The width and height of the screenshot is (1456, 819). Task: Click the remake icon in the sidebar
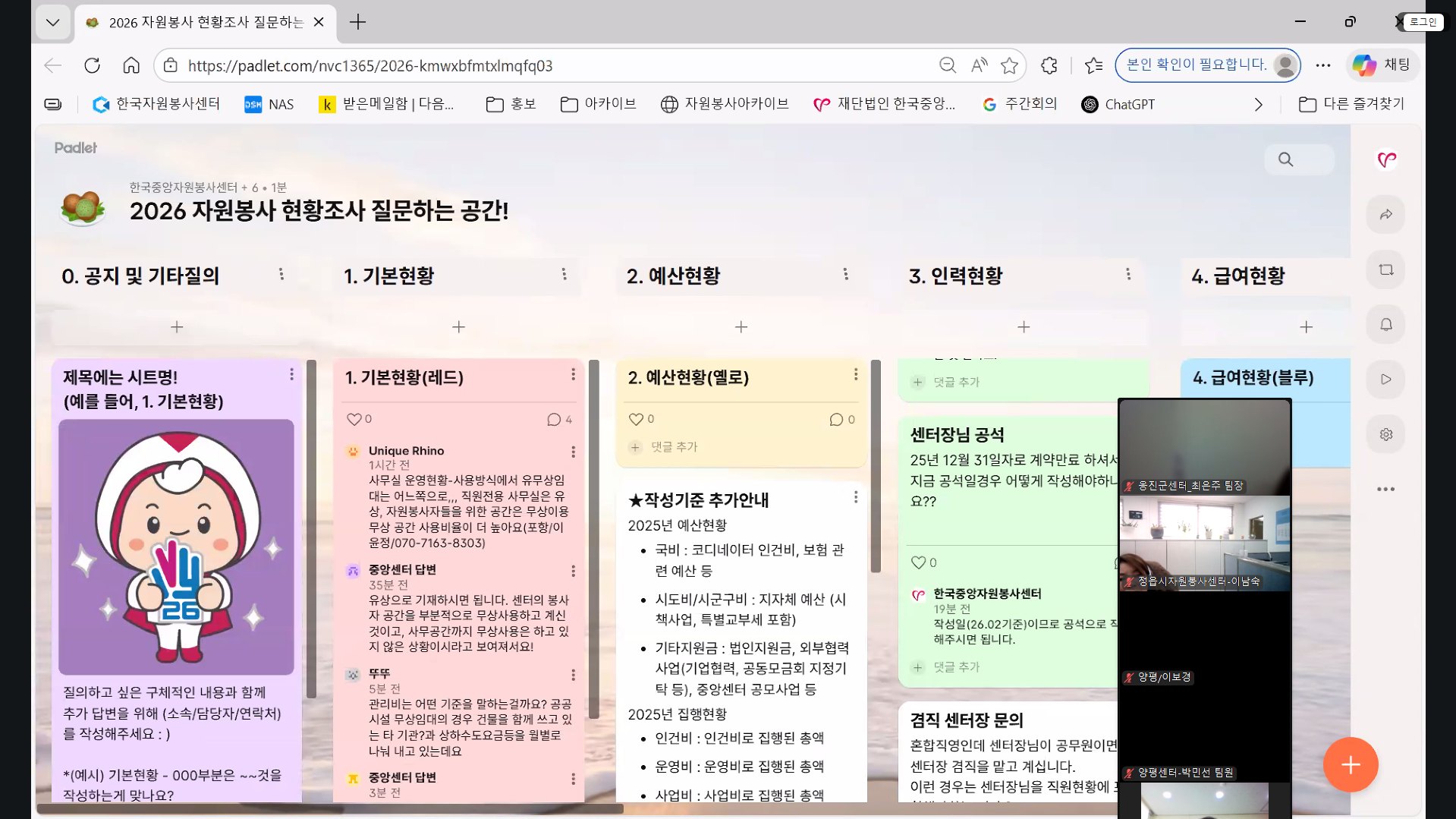point(1385,269)
